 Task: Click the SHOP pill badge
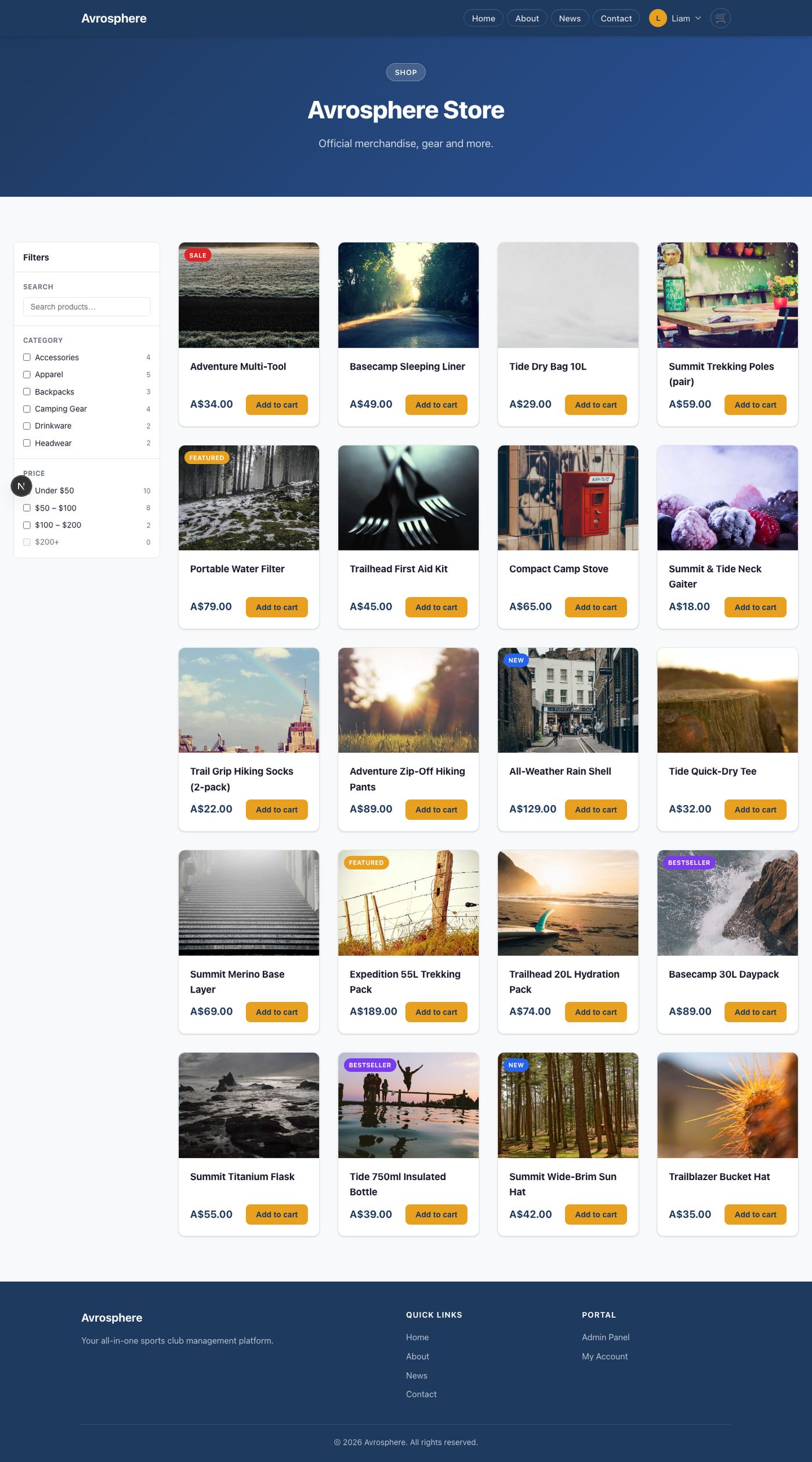406,73
